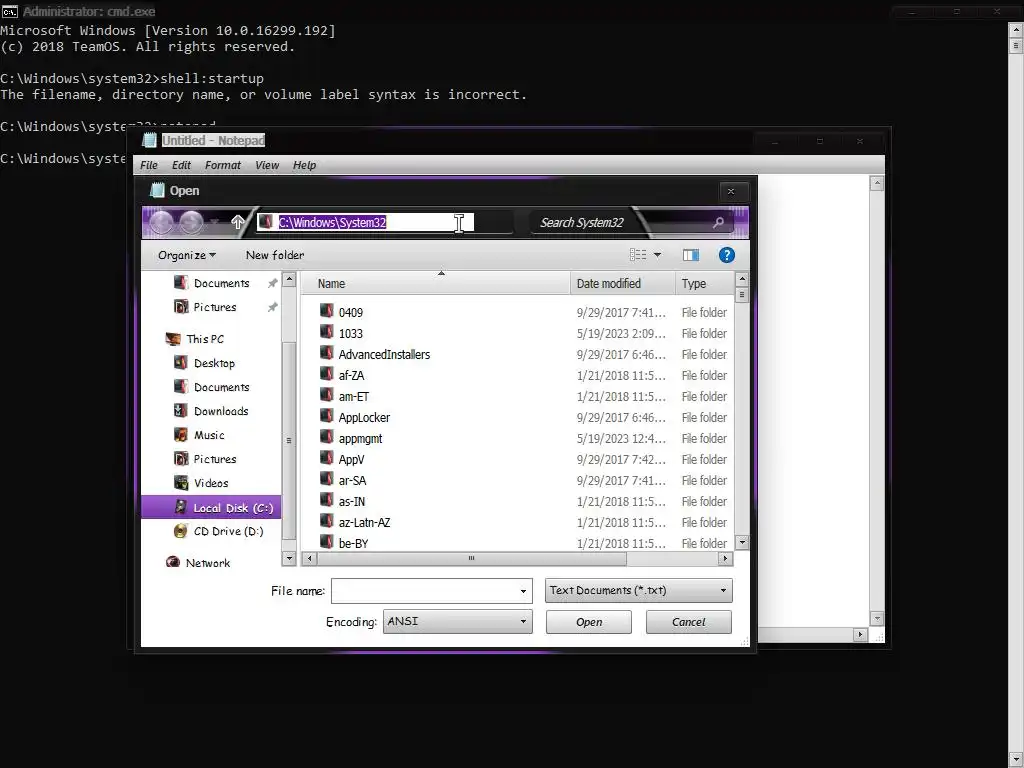
Task: Sort files by the Type column header
Action: (x=704, y=283)
